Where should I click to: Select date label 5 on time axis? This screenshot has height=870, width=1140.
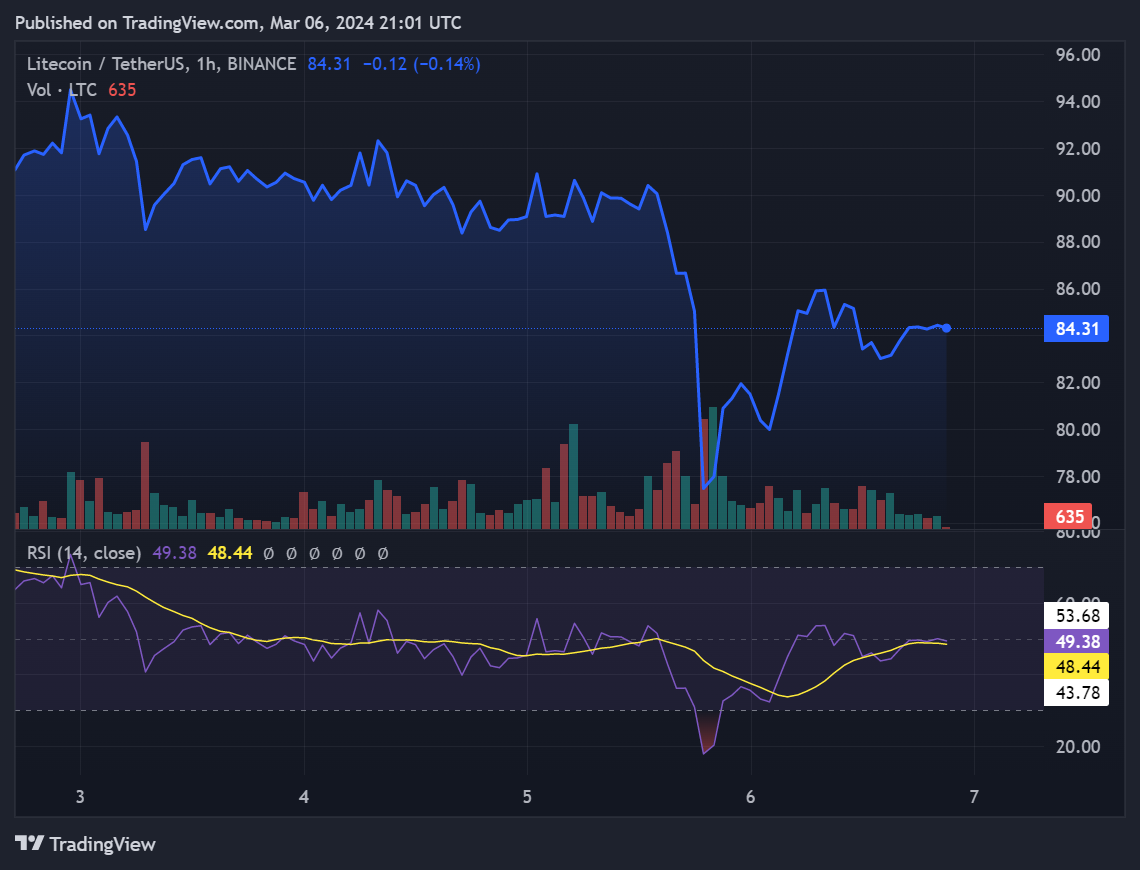point(528,797)
